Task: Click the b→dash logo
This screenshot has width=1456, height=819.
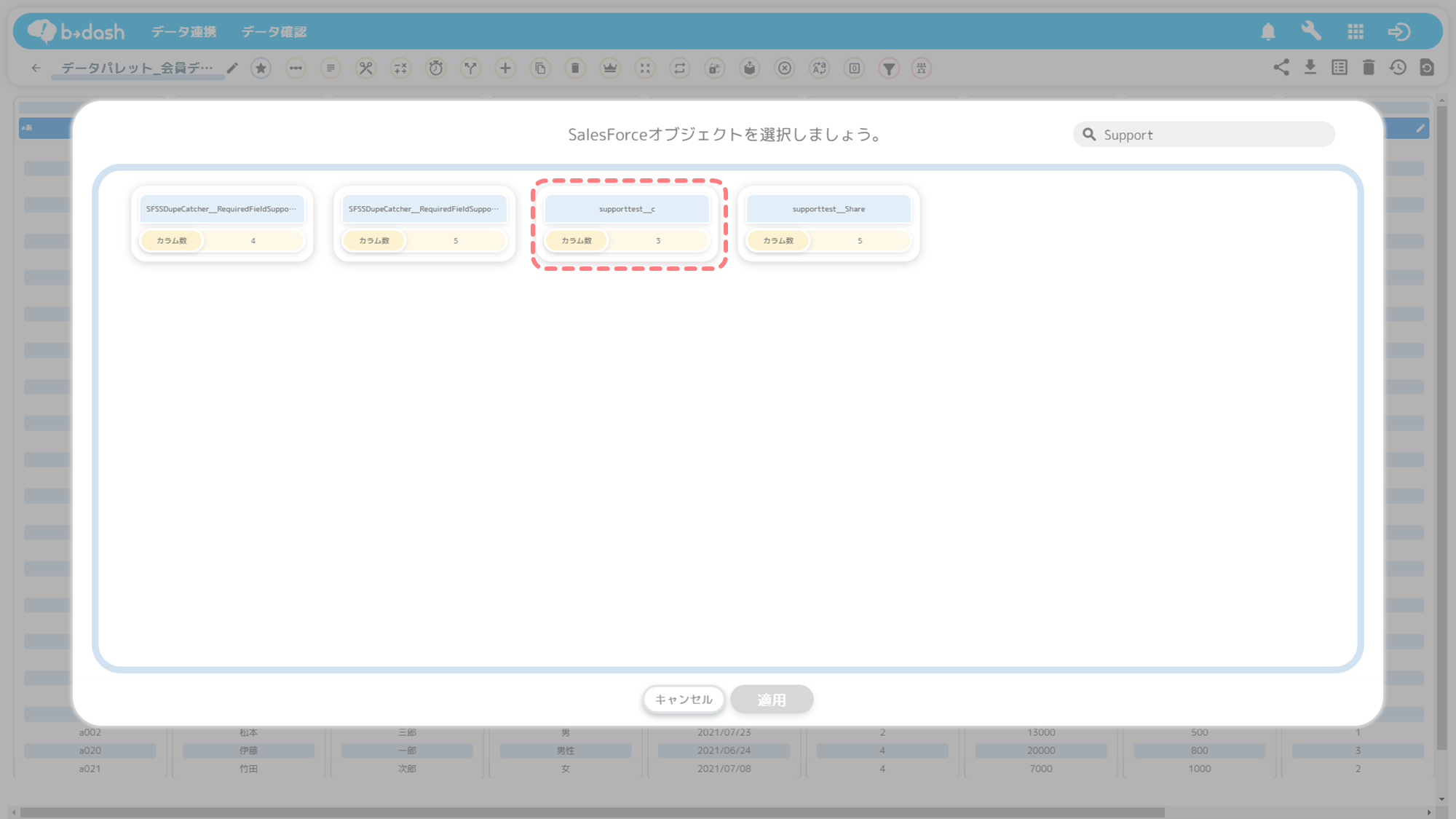Action: (76, 31)
